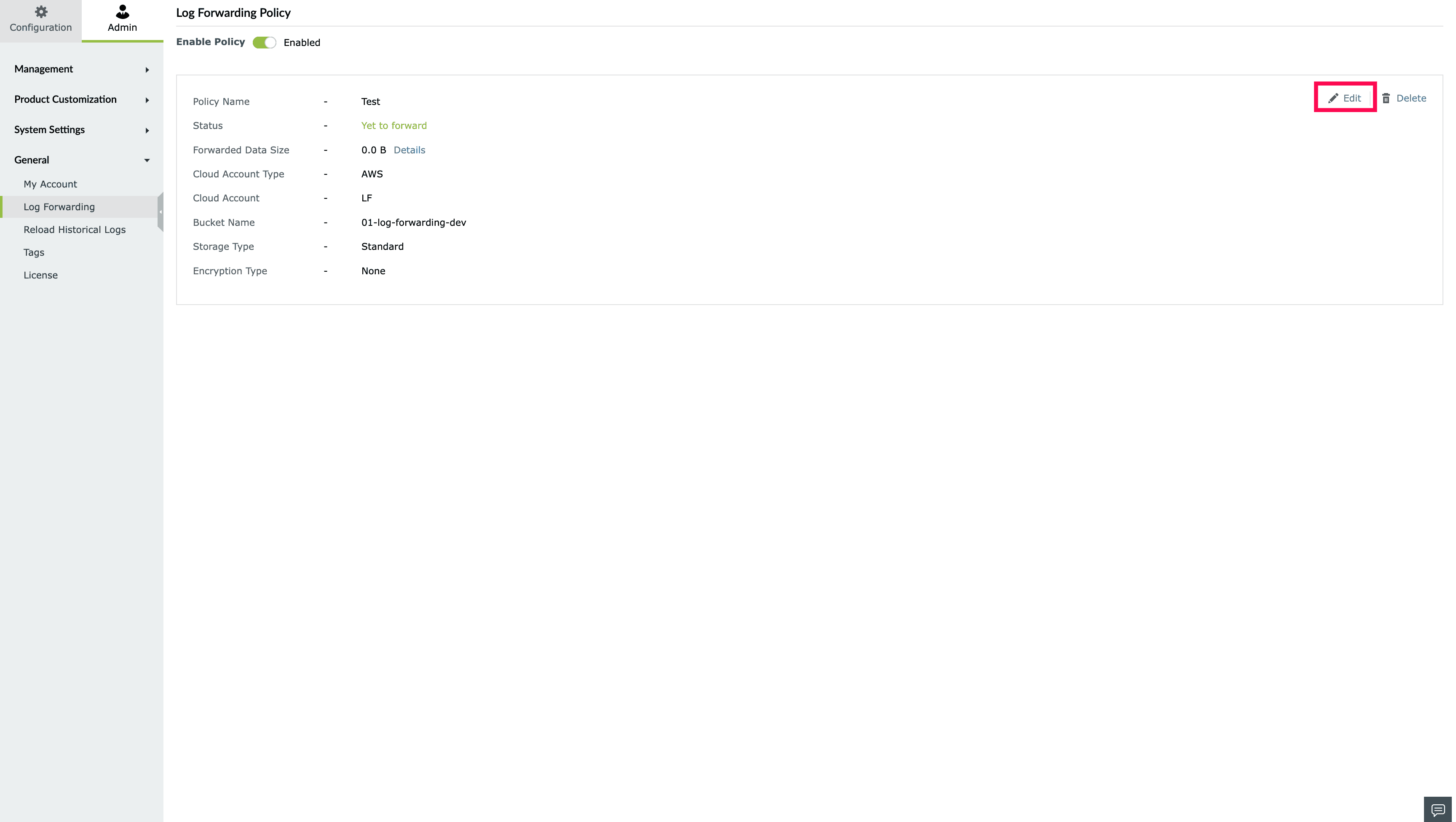Screen dimensions: 1456x822
Task: Click the pencil Edit icon
Action: point(1333,98)
